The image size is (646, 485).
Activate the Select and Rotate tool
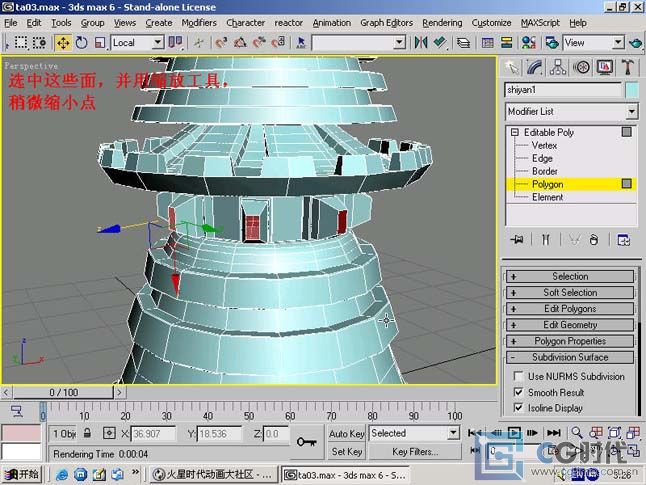coord(82,42)
